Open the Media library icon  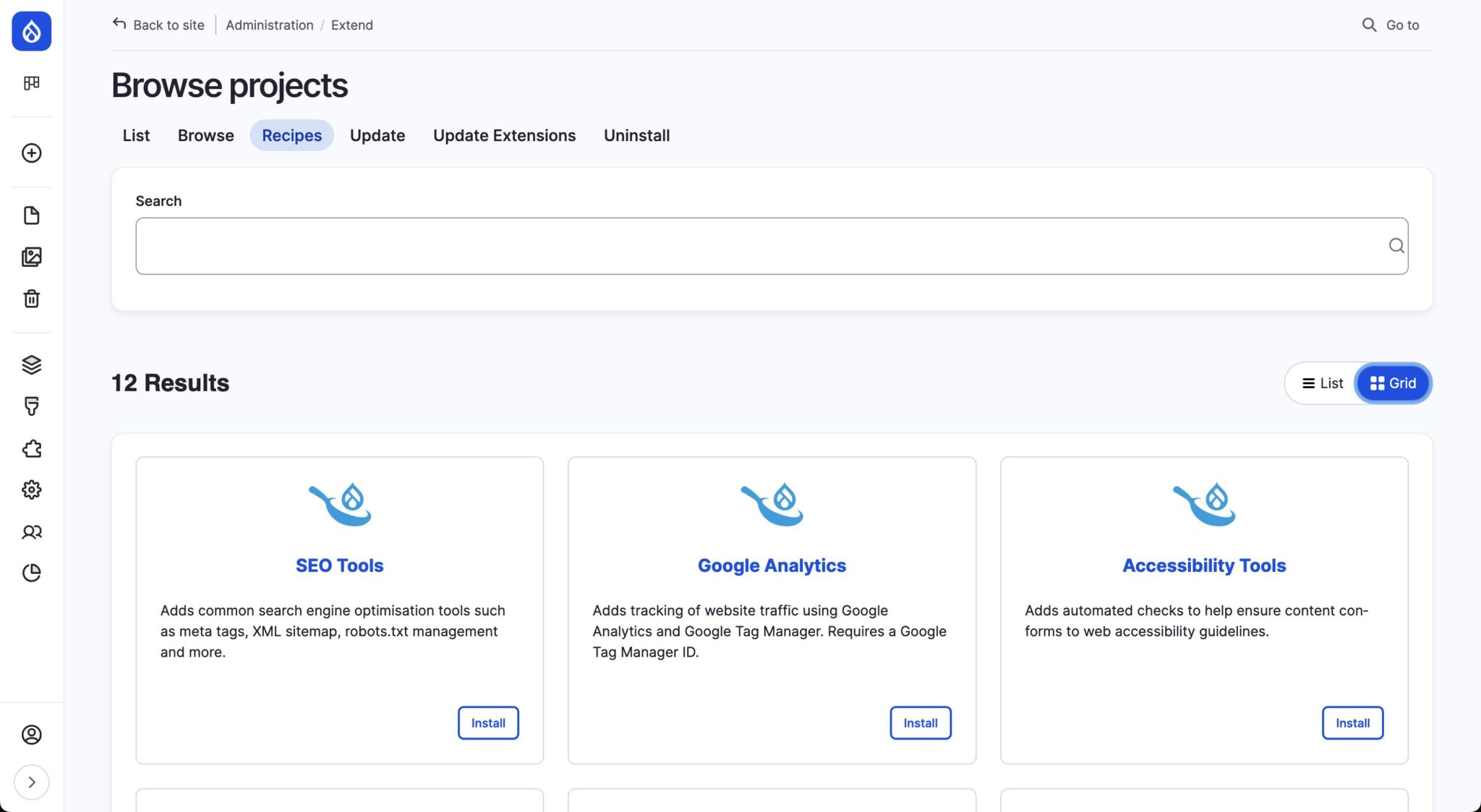32,257
